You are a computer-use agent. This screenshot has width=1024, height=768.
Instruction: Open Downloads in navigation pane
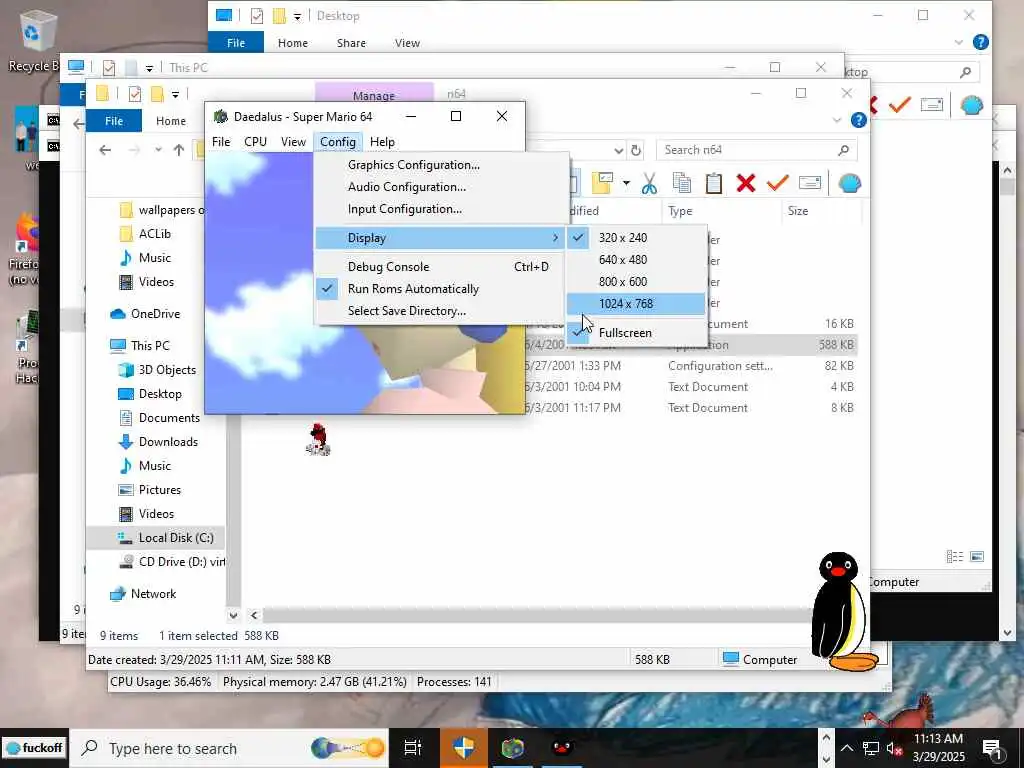click(x=168, y=441)
